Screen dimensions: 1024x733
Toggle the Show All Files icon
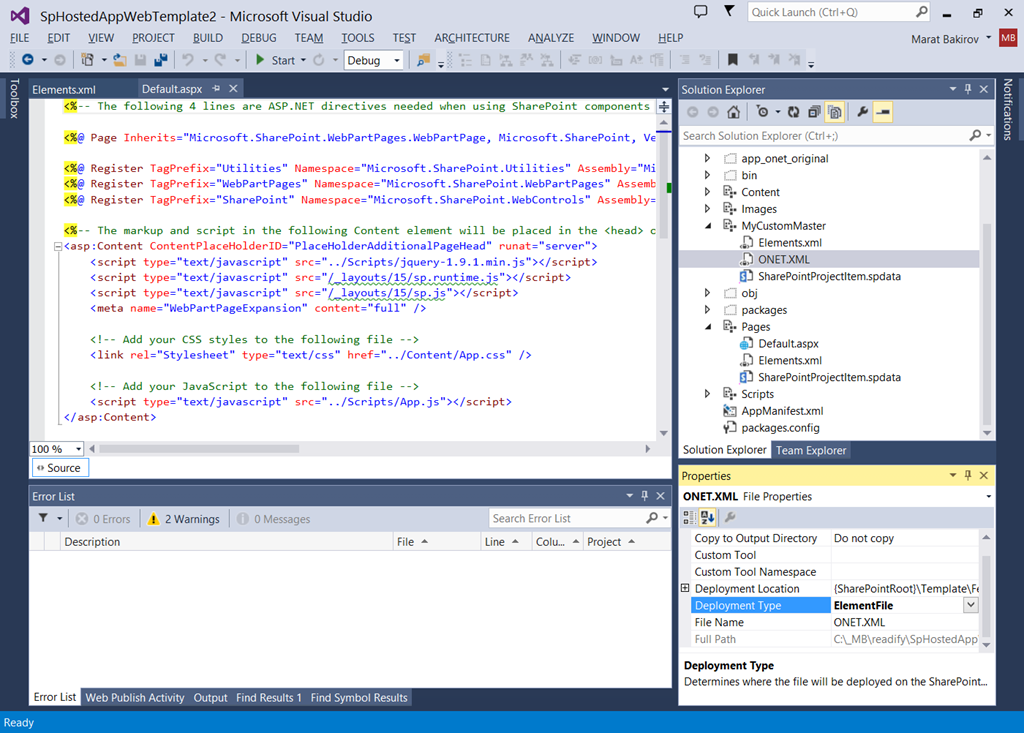pyautogui.click(x=835, y=112)
